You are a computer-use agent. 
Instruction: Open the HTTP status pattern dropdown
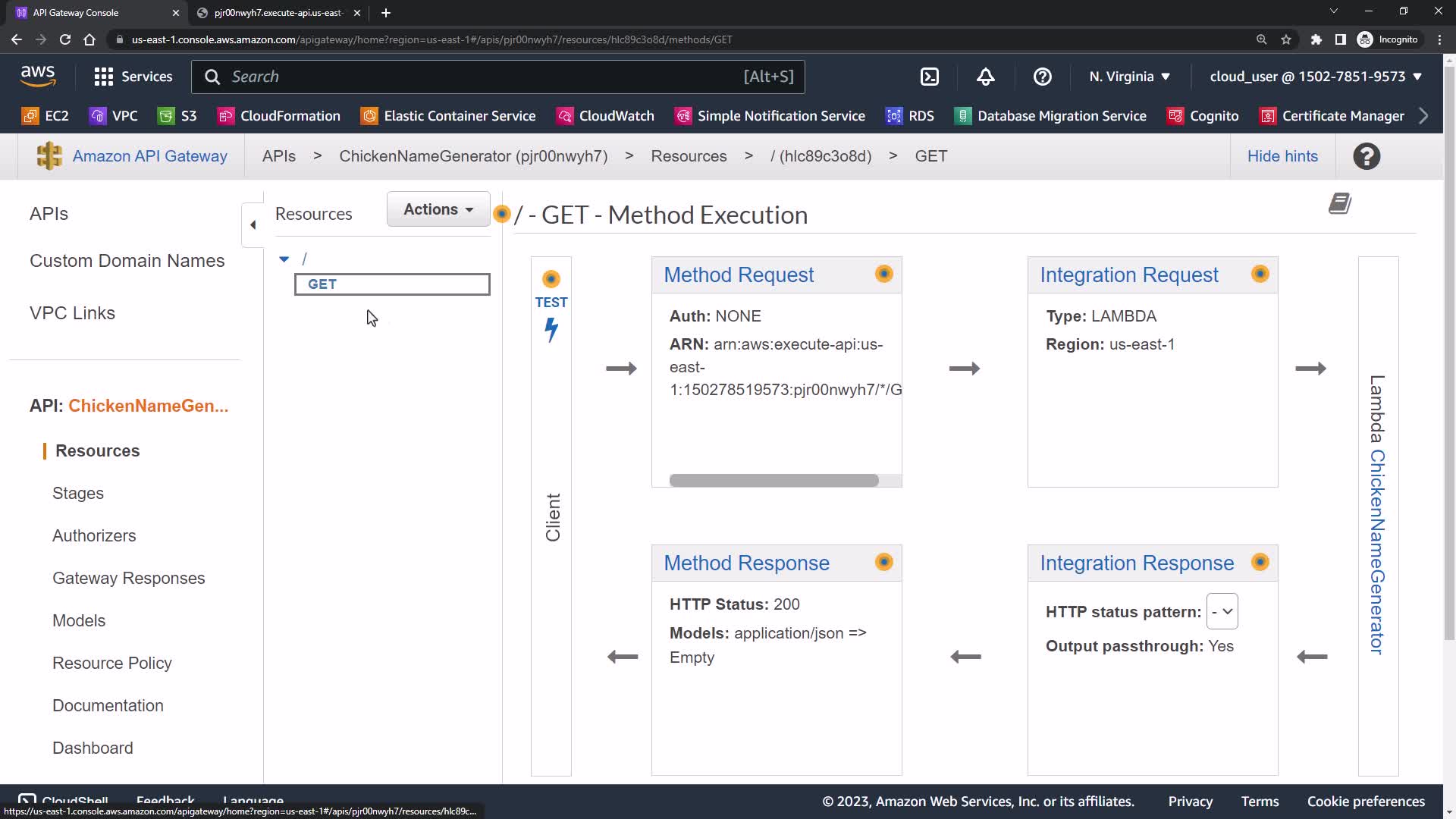coord(1222,611)
